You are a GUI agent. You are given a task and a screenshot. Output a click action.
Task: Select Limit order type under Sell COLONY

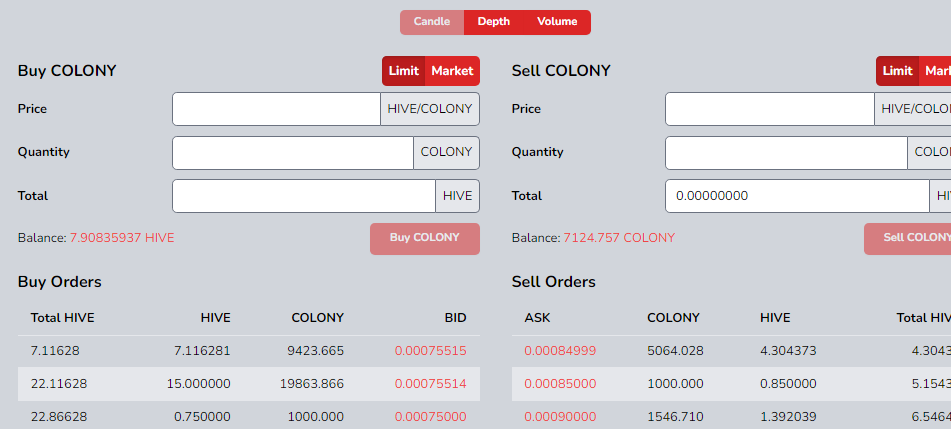click(x=898, y=71)
